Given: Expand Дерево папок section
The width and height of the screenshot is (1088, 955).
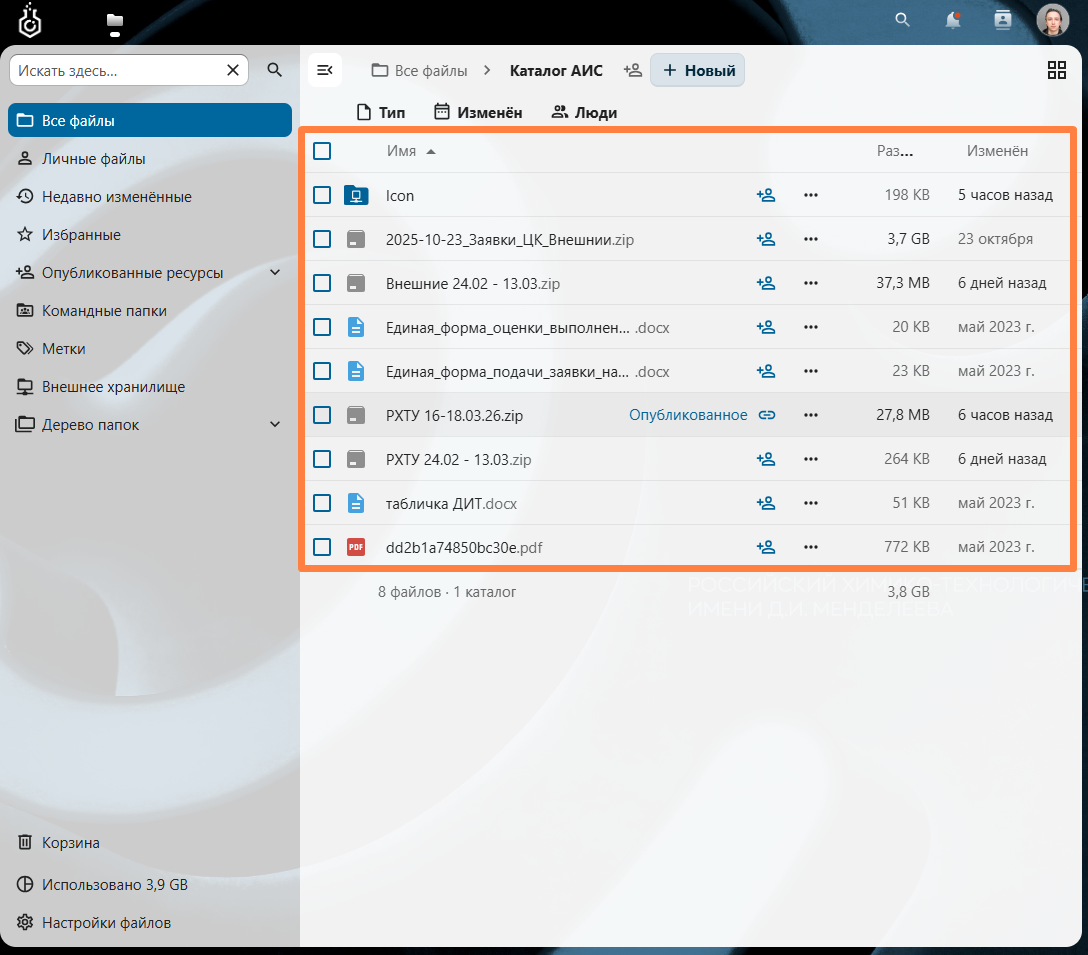Looking at the screenshot, I should [276, 425].
